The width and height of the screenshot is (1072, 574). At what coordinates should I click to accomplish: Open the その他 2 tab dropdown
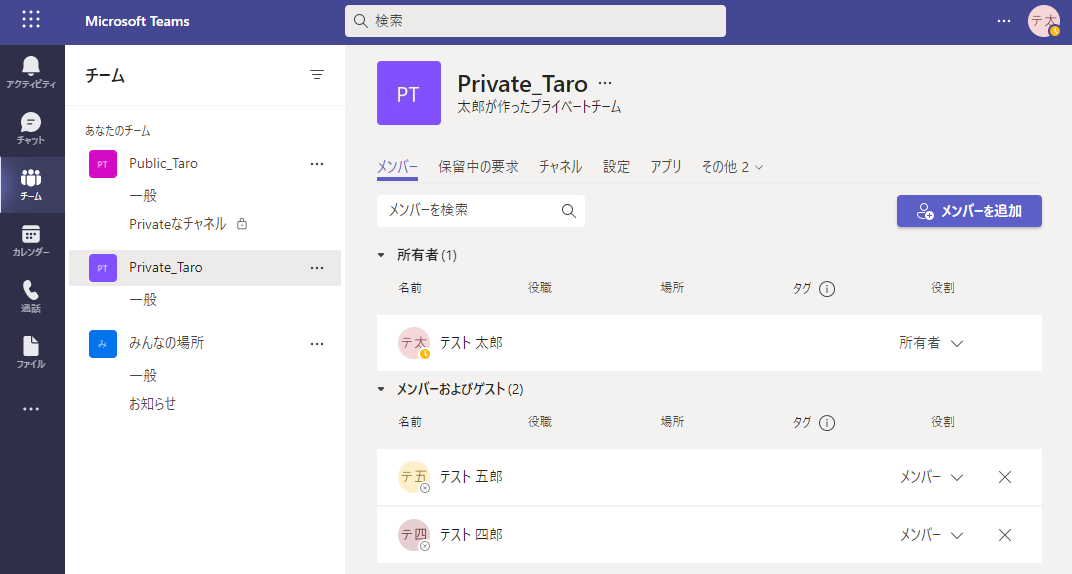pos(732,167)
